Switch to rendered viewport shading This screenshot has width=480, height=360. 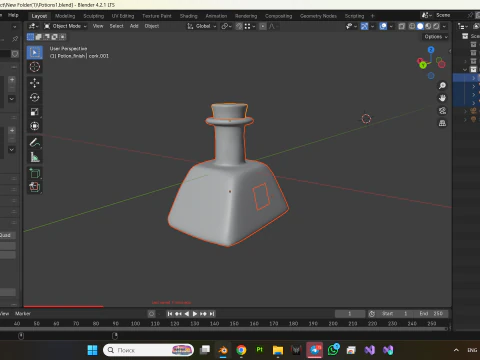pos(436,26)
